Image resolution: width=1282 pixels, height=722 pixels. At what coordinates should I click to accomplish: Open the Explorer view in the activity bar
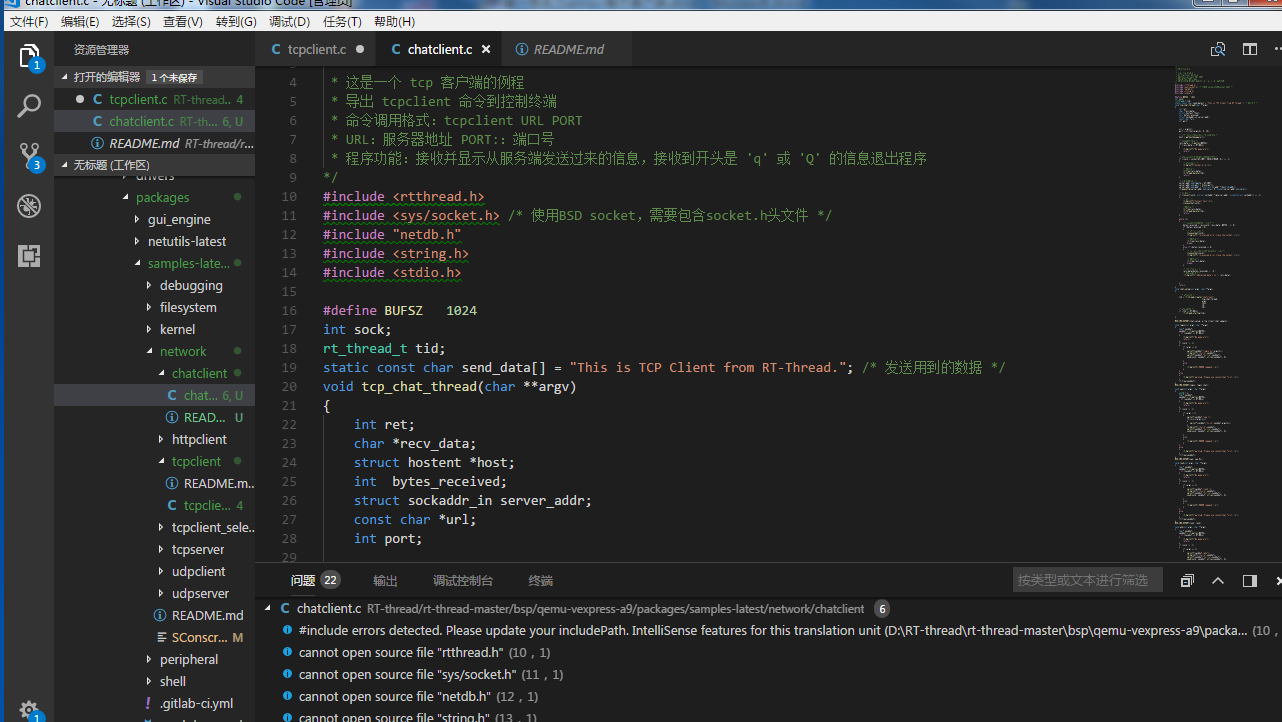(x=29, y=56)
